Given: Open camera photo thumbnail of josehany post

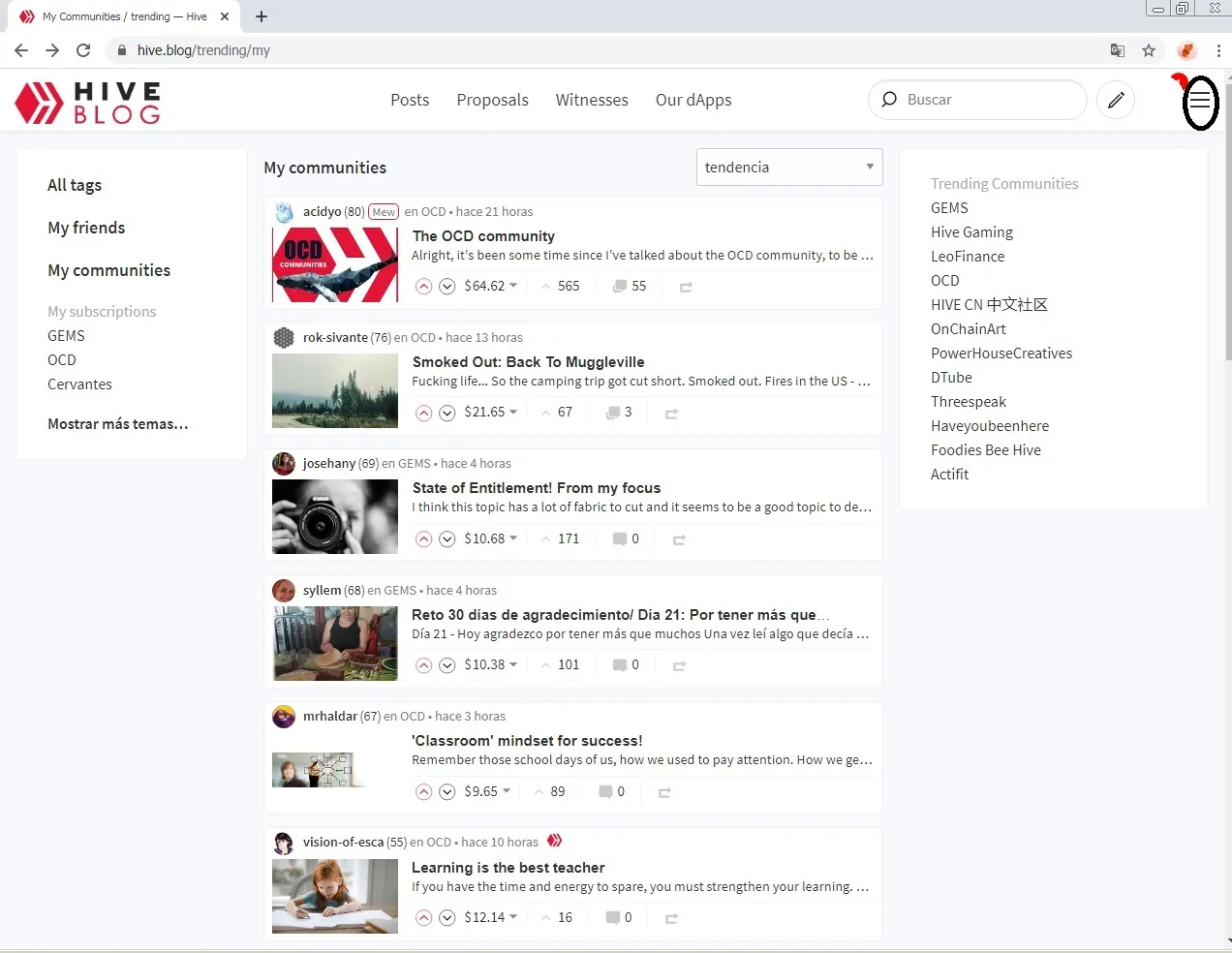Looking at the screenshot, I should 335,516.
